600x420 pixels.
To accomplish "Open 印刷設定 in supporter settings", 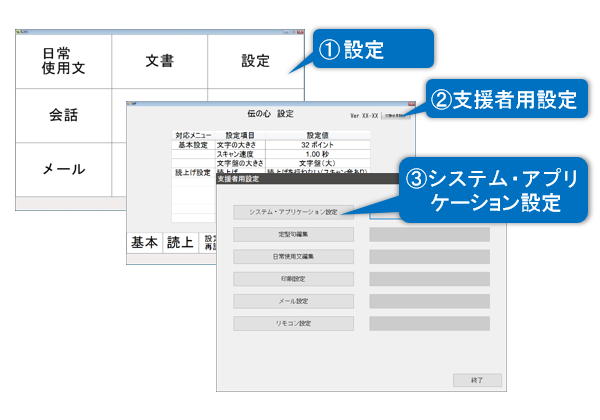I will [293, 279].
